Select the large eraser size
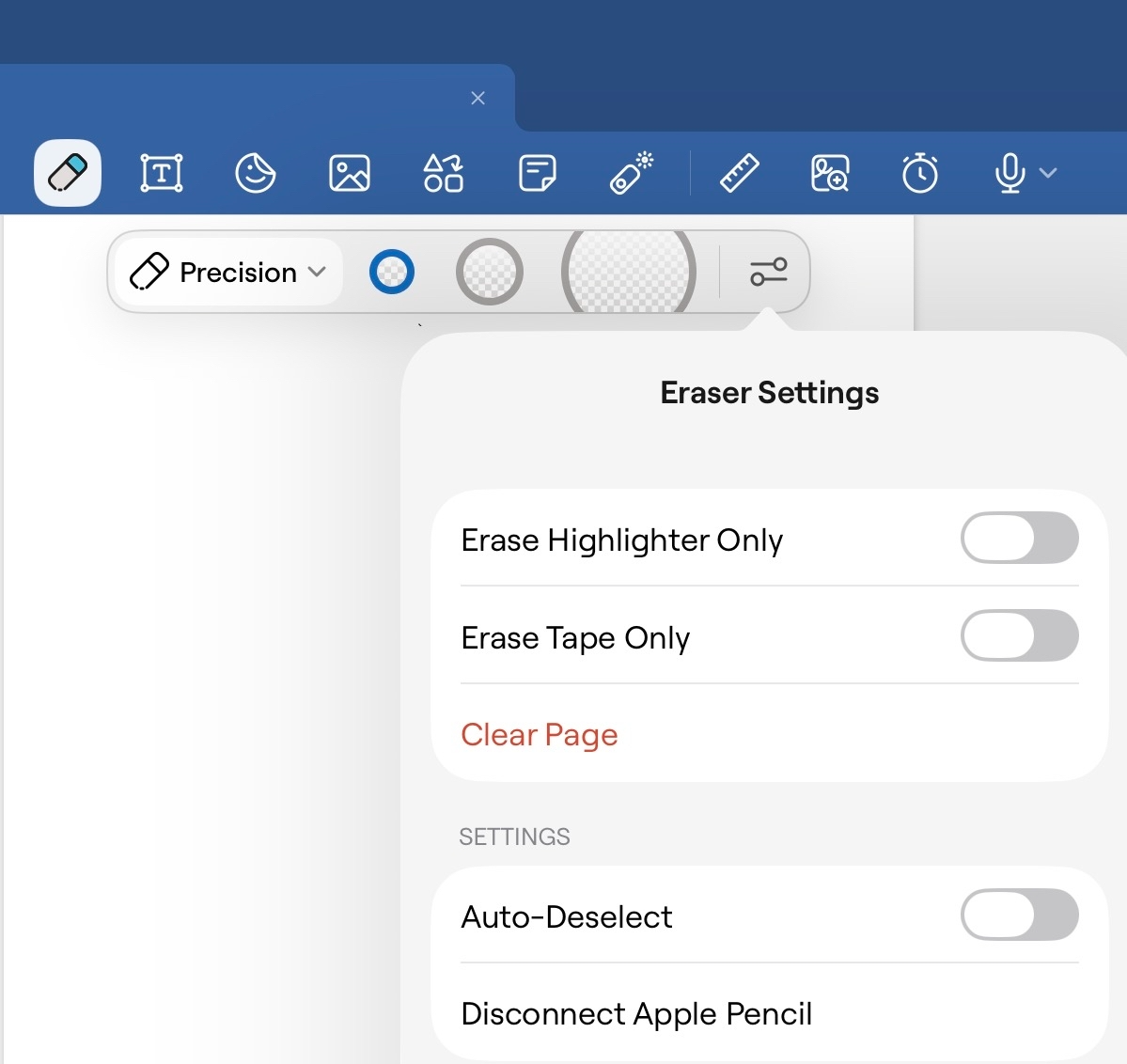Image resolution: width=1127 pixels, height=1064 pixels. (629, 272)
